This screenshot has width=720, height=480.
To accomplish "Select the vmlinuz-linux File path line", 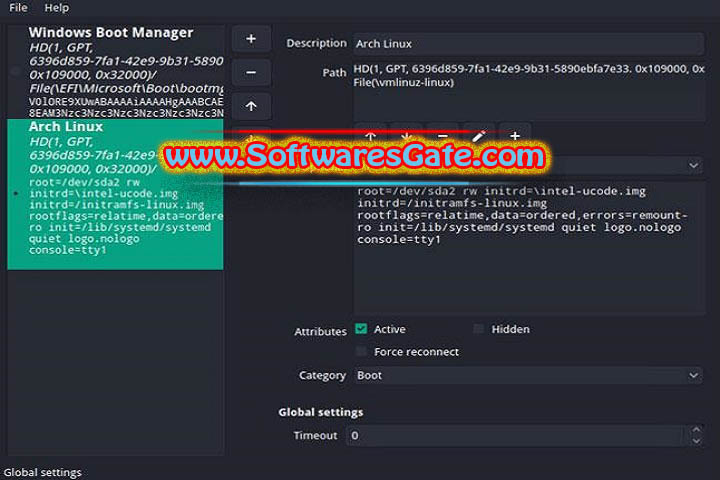I will 403,83.
